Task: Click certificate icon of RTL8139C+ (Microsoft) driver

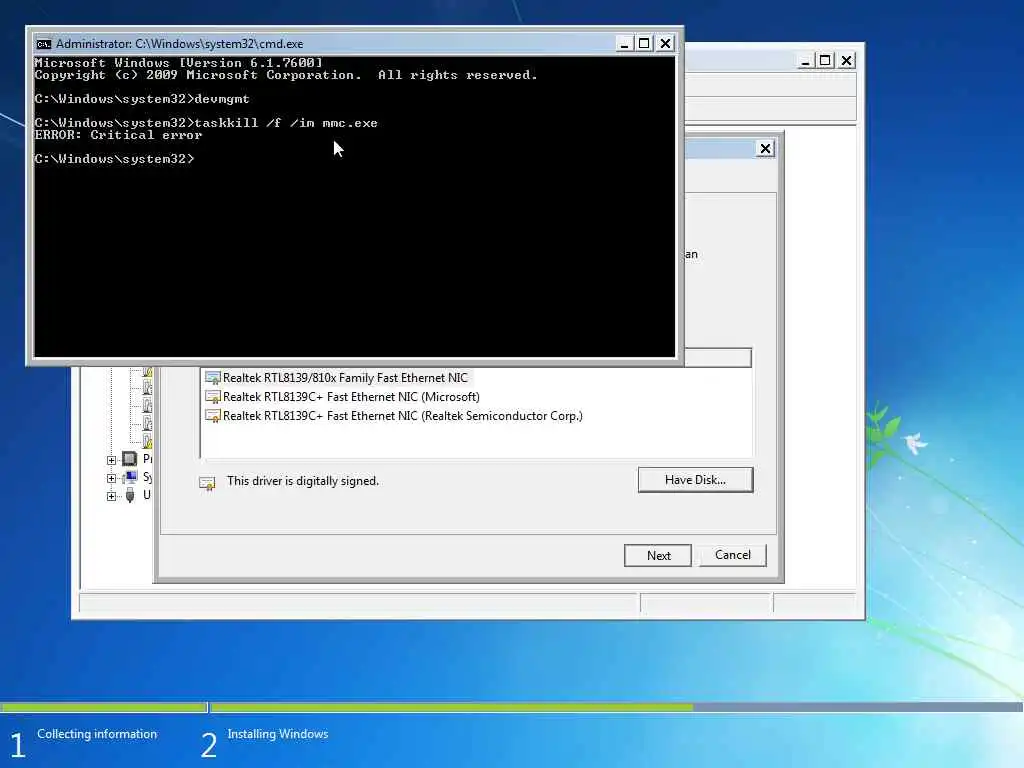Action: [x=212, y=396]
